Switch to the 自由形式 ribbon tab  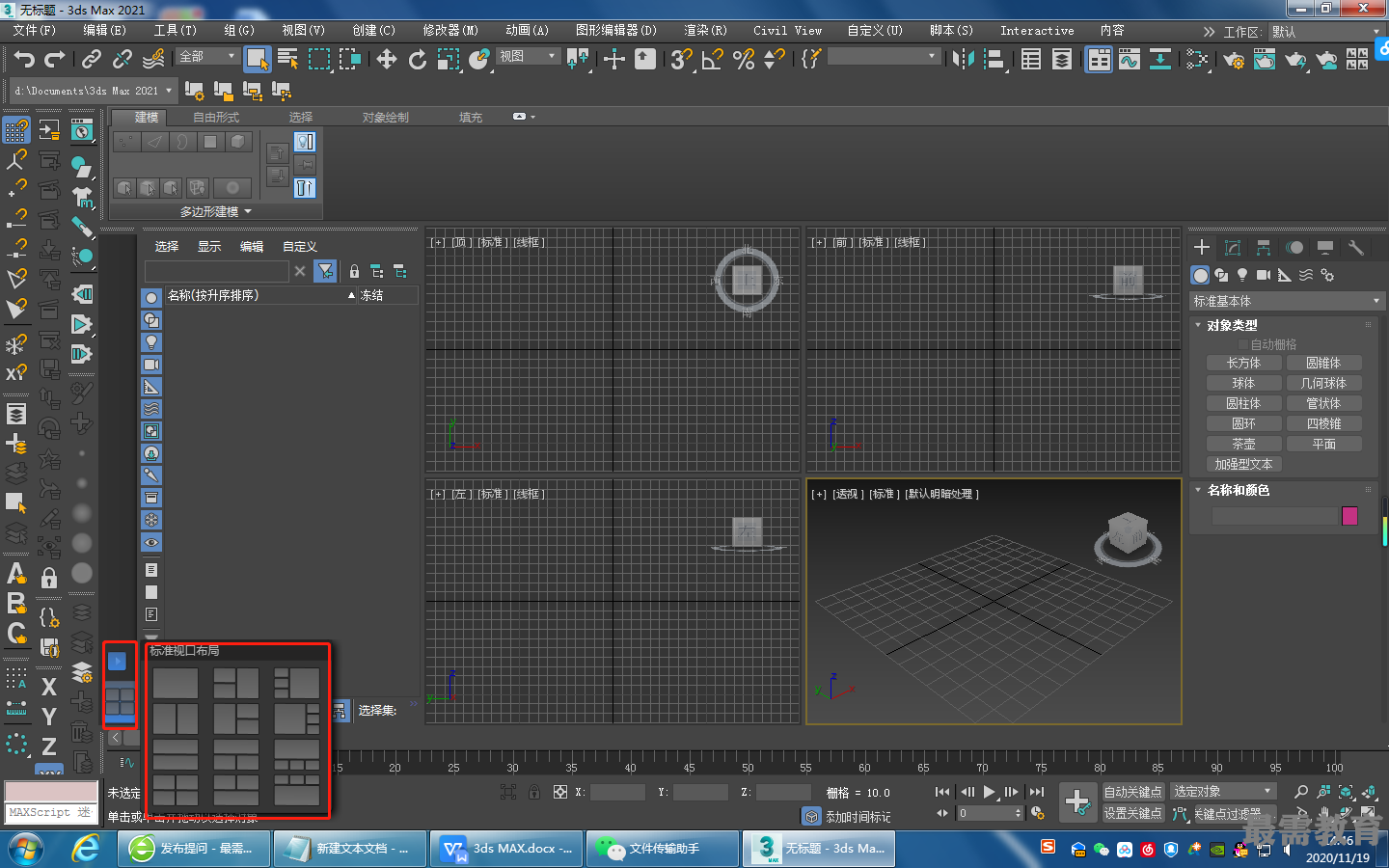coord(216,118)
